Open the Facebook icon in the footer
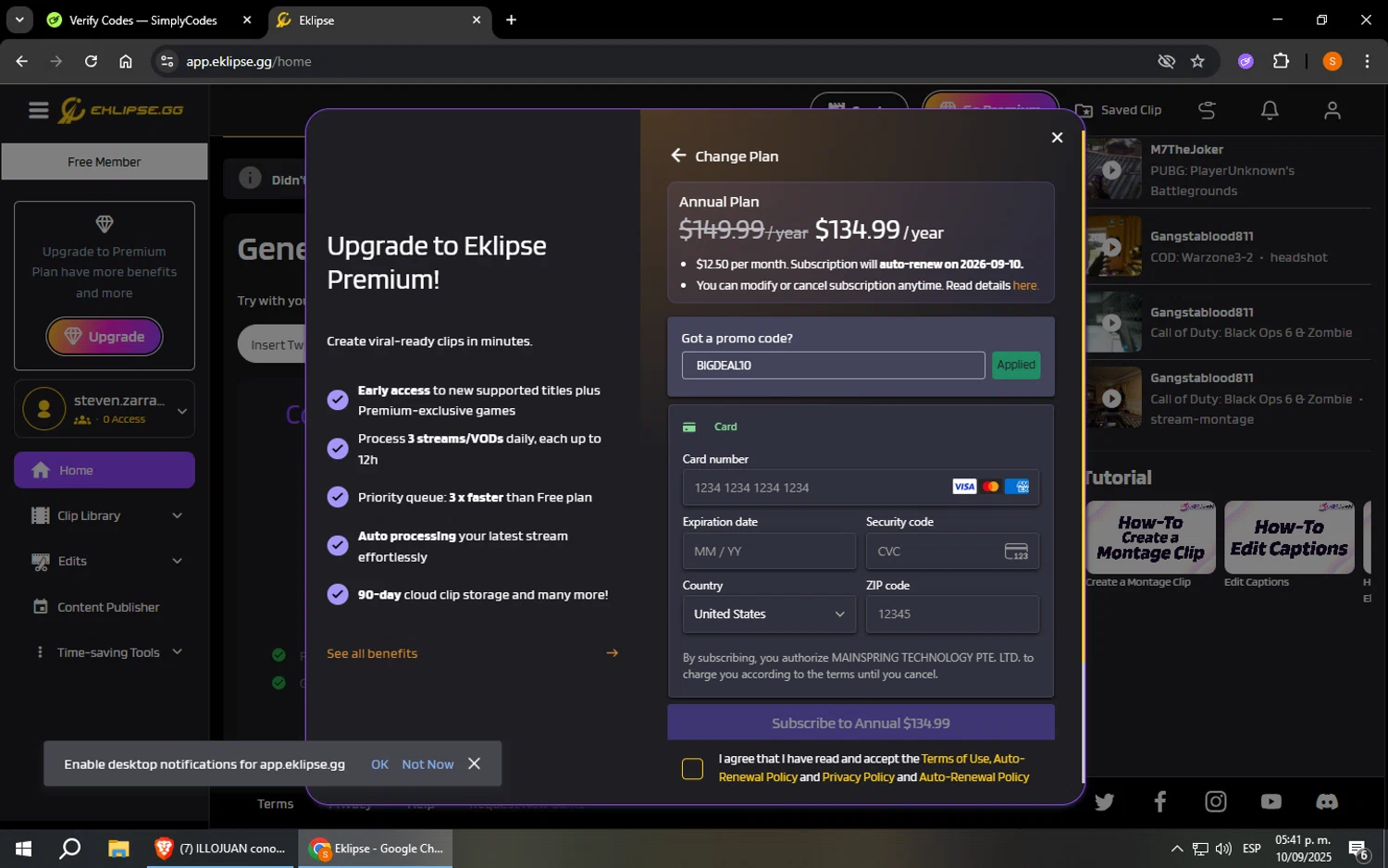 click(x=1159, y=801)
